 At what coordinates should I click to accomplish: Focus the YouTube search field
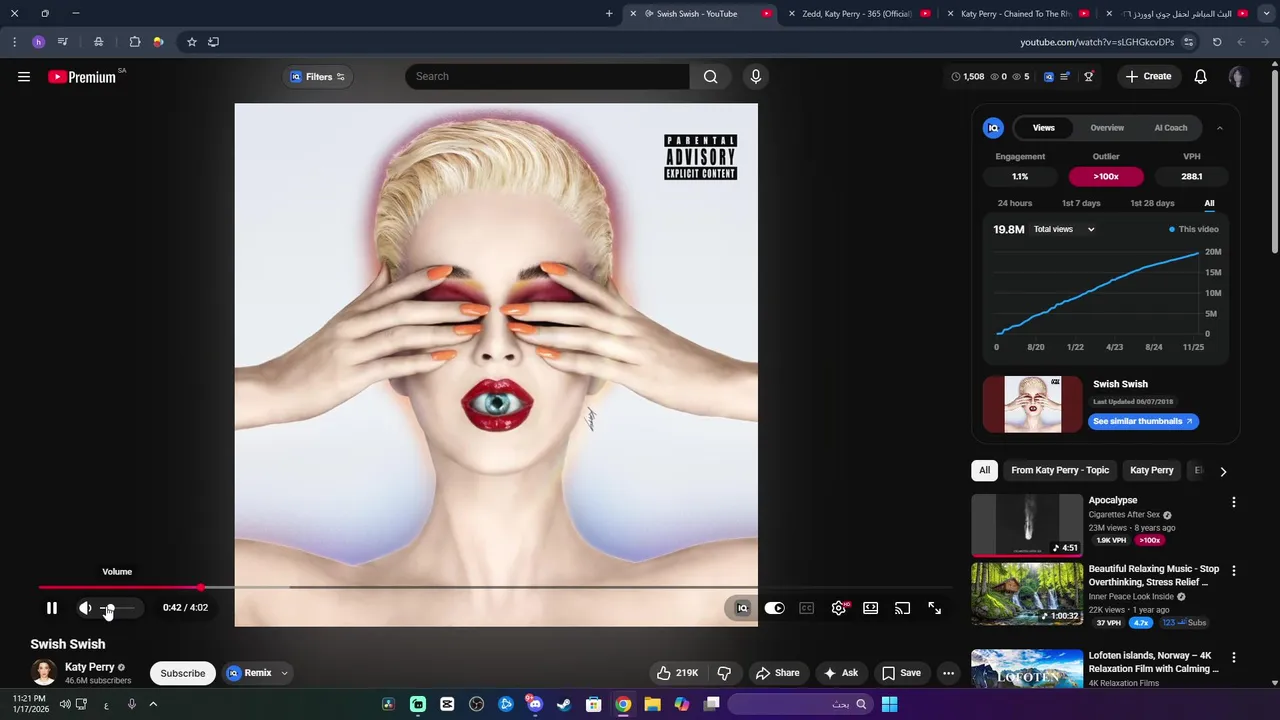(x=547, y=76)
